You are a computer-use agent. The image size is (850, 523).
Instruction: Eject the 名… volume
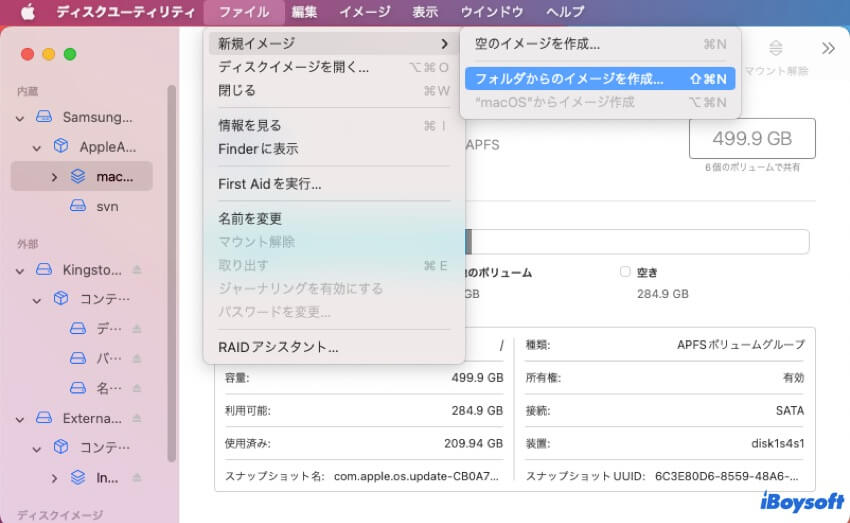click(x=137, y=388)
